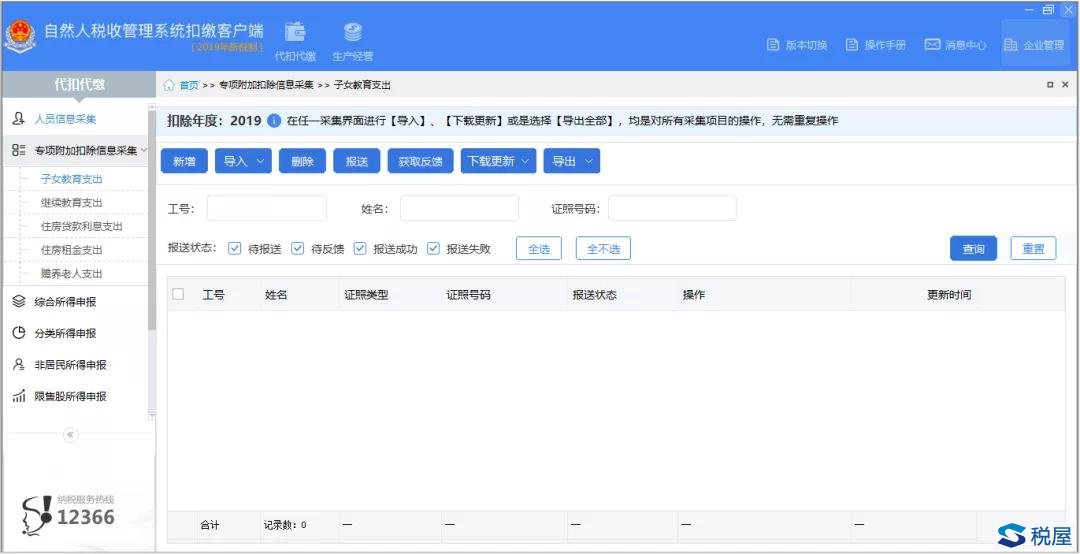The height and width of the screenshot is (554, 1080).
Task: Click the 首页 home icon in breadcrumb
Action: 169,85
